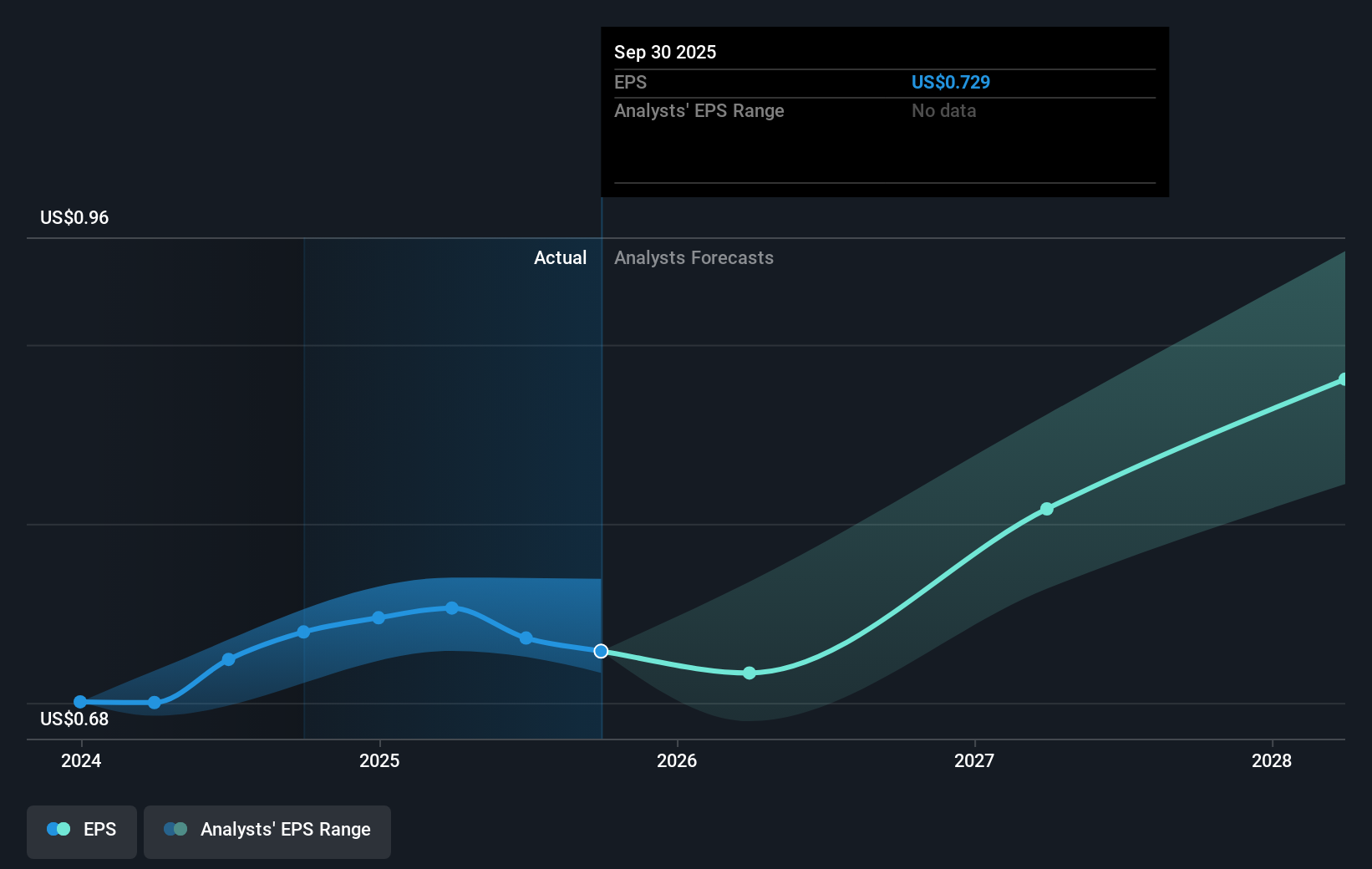Click the US$0.96 y-axis label
The image size is (1372, 869).
click(x=74, y=217)
